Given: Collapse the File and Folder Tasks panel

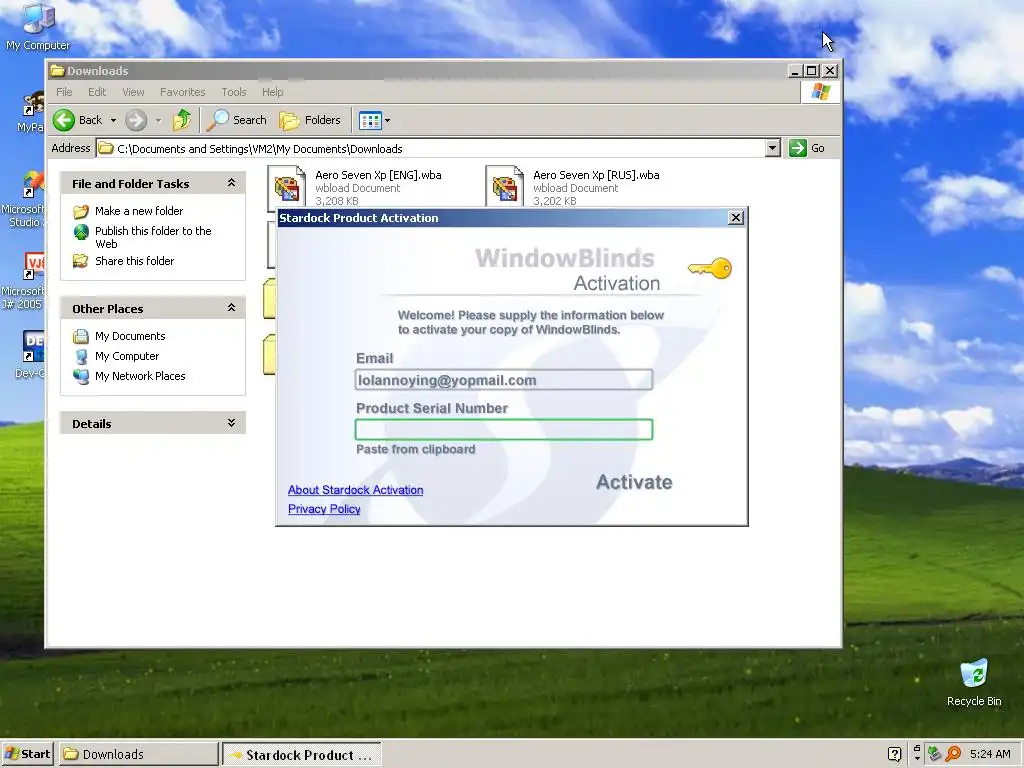Looking at the screenshot, I should click(231, 184).
